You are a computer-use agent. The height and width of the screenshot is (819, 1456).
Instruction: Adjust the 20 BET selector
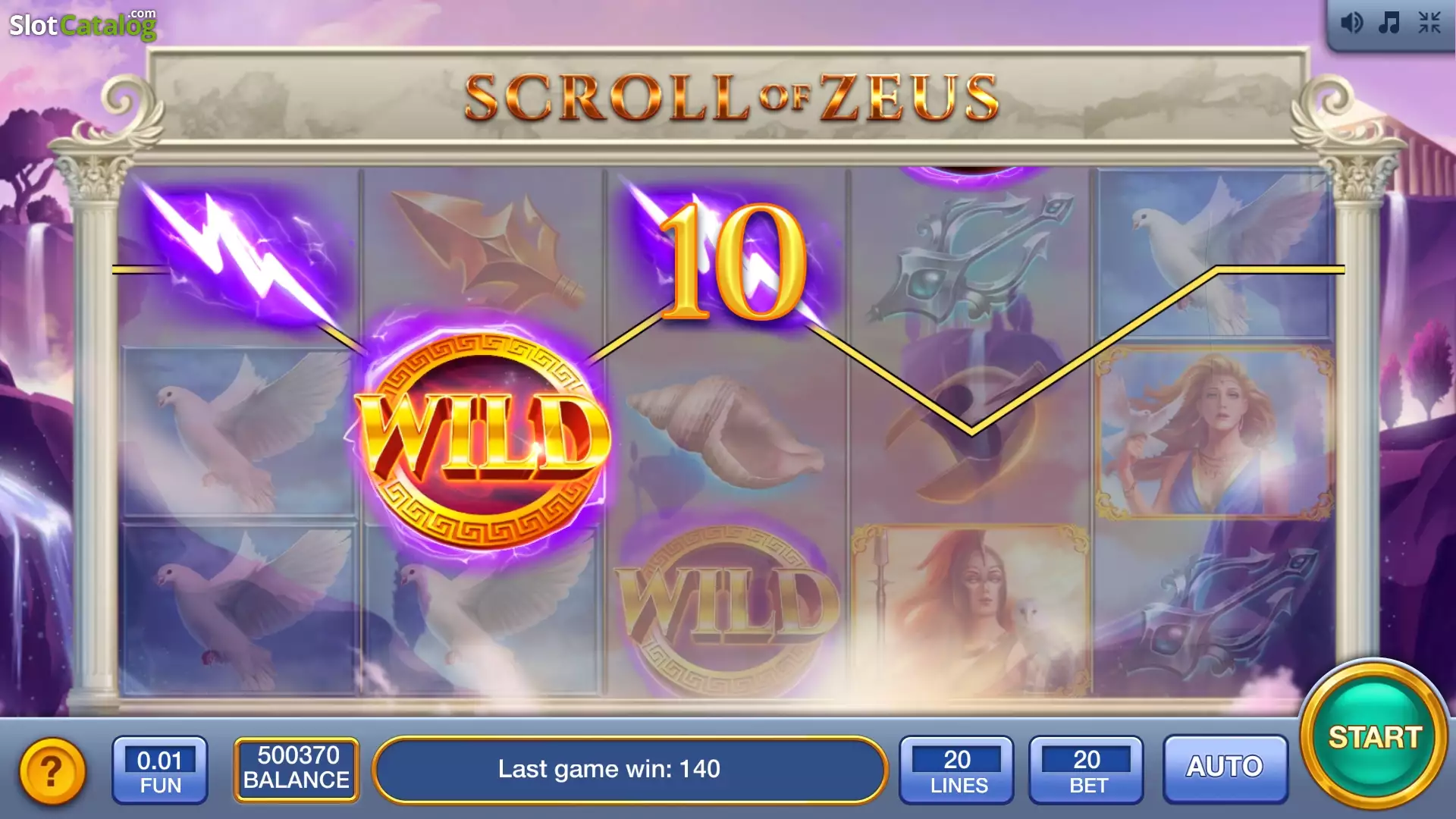point(1086,770)
